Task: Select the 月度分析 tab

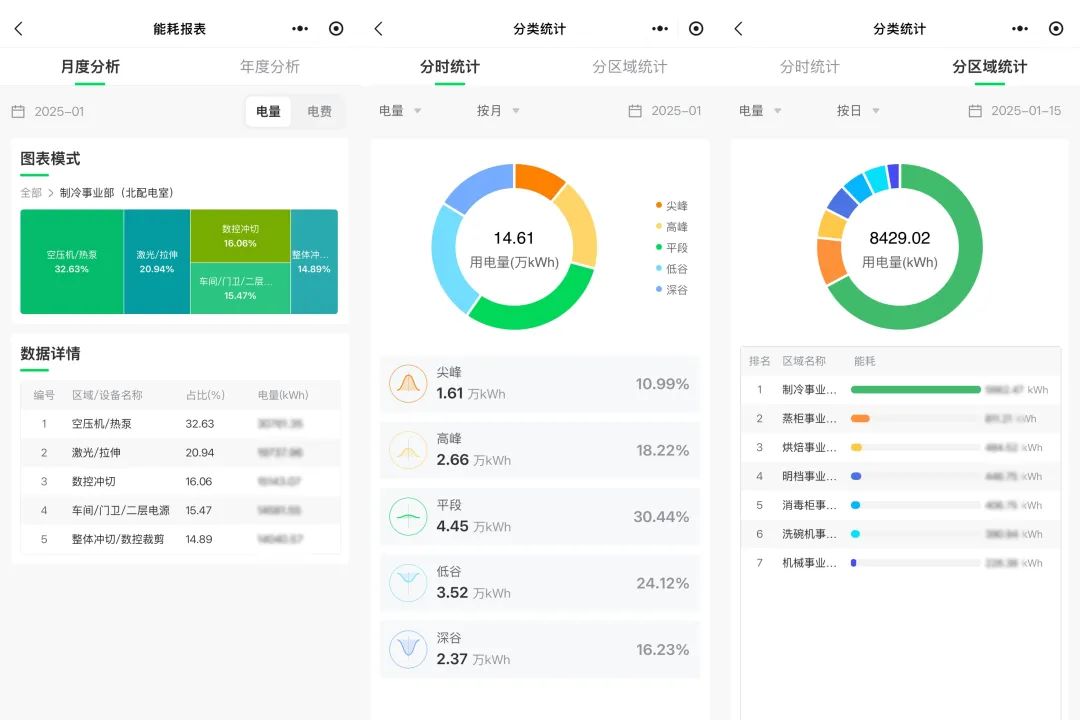Action: (90, 67)
